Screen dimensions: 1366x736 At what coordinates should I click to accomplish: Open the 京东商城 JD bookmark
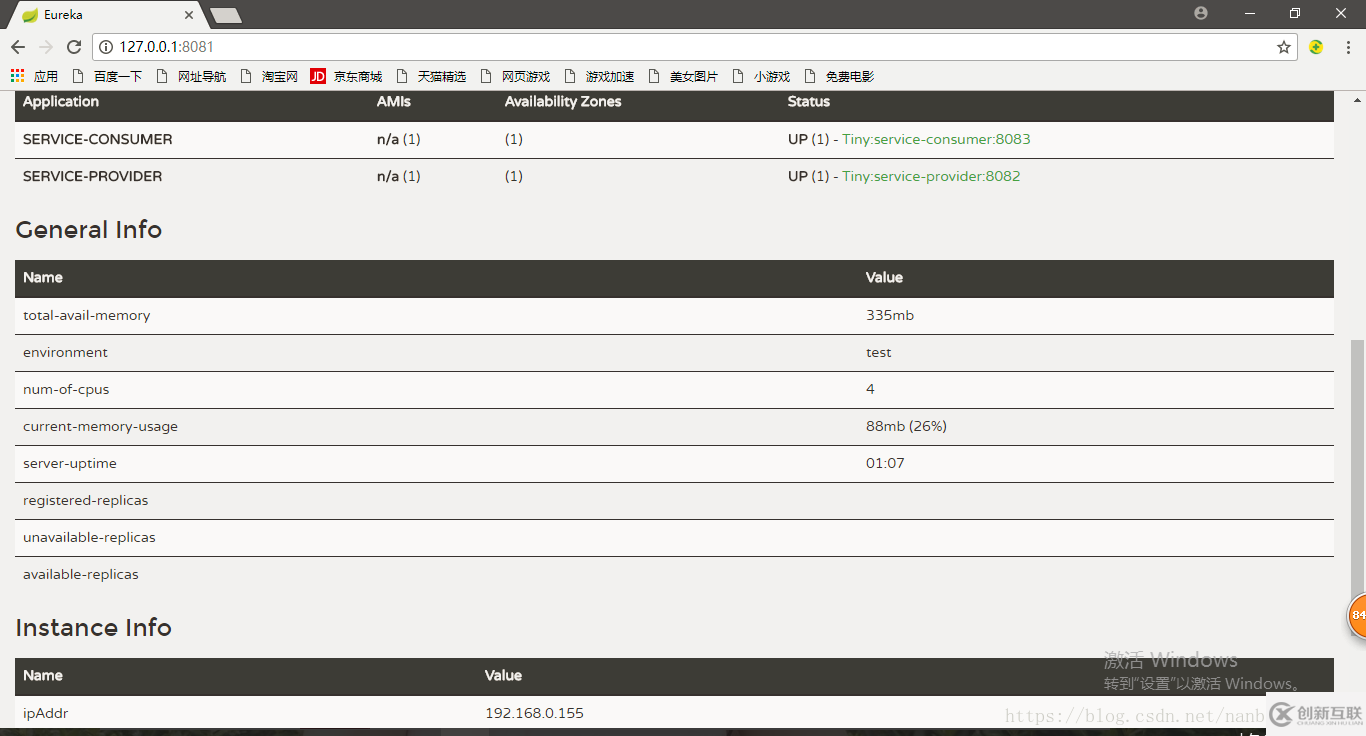pos(346,76)
